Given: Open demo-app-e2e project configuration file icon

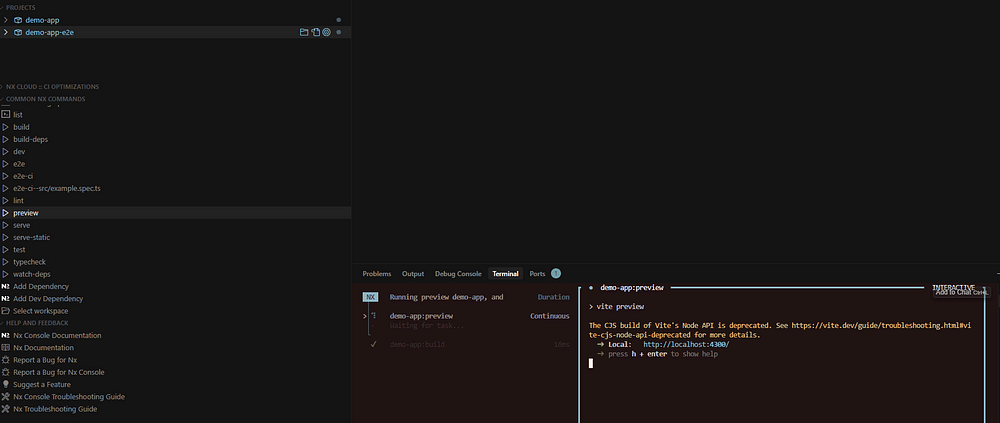Looking at the screenshot, I should 315,32.
